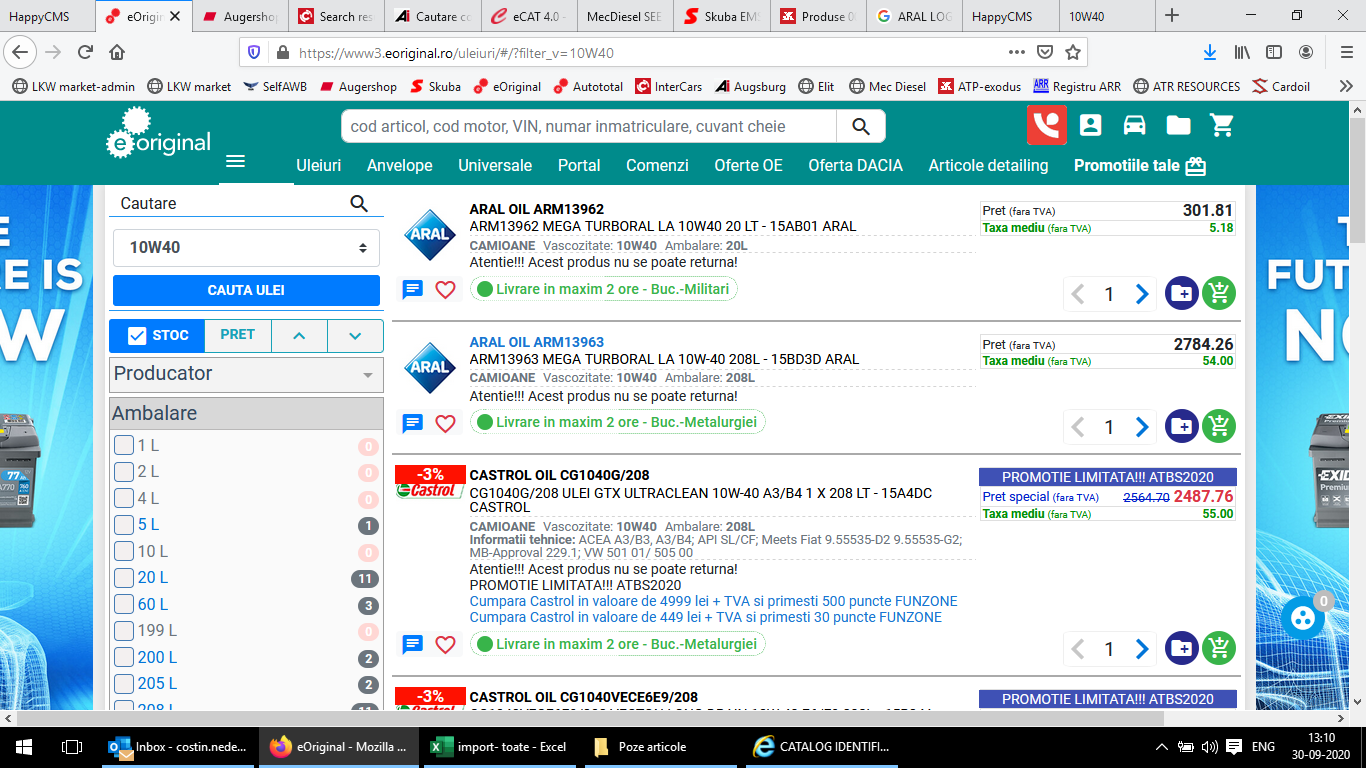Open comment icon for ARM13962
The image size is (1366, 768).
point(412,290)
